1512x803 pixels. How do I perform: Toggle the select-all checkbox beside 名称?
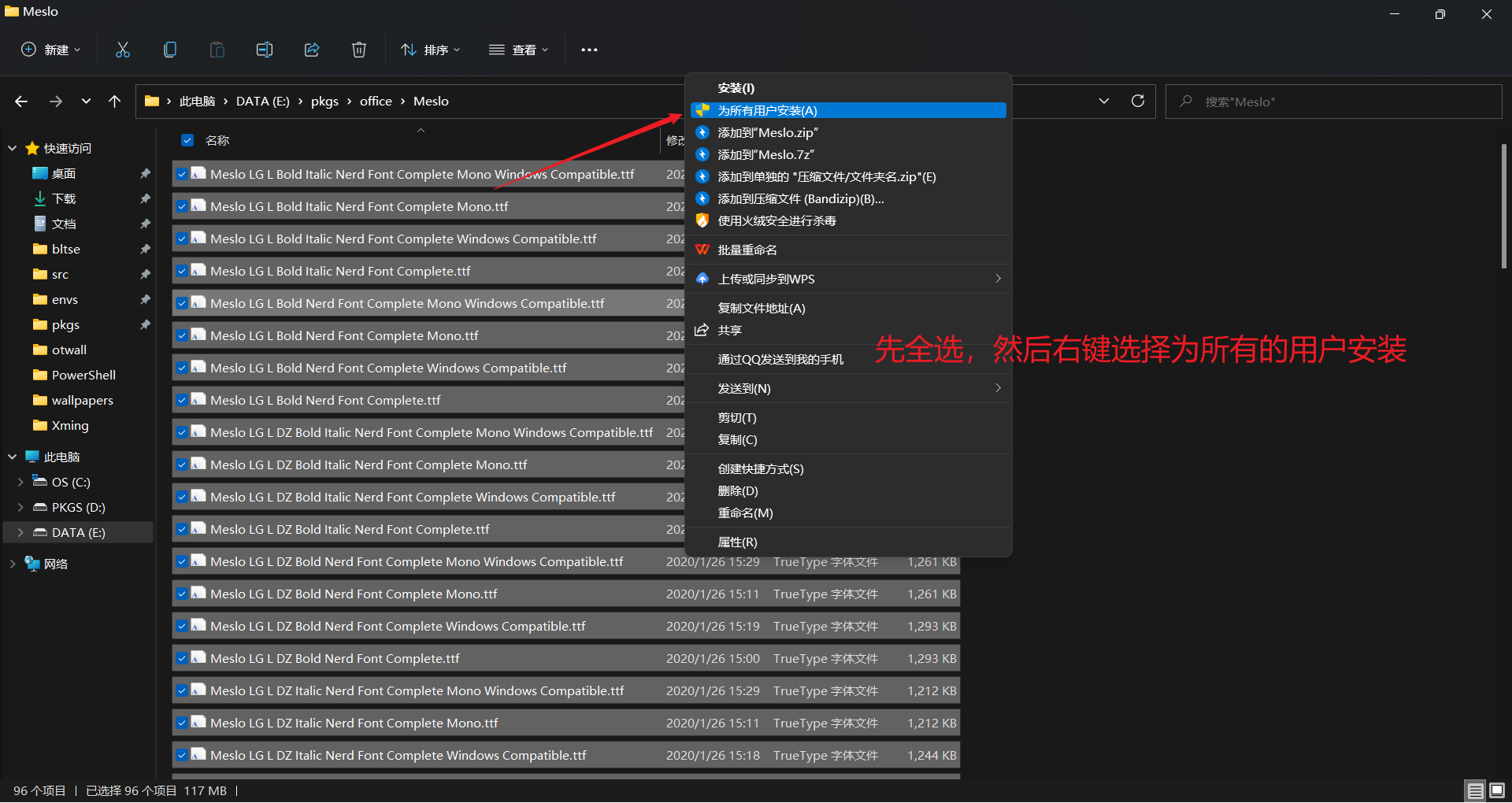point(187,140)
